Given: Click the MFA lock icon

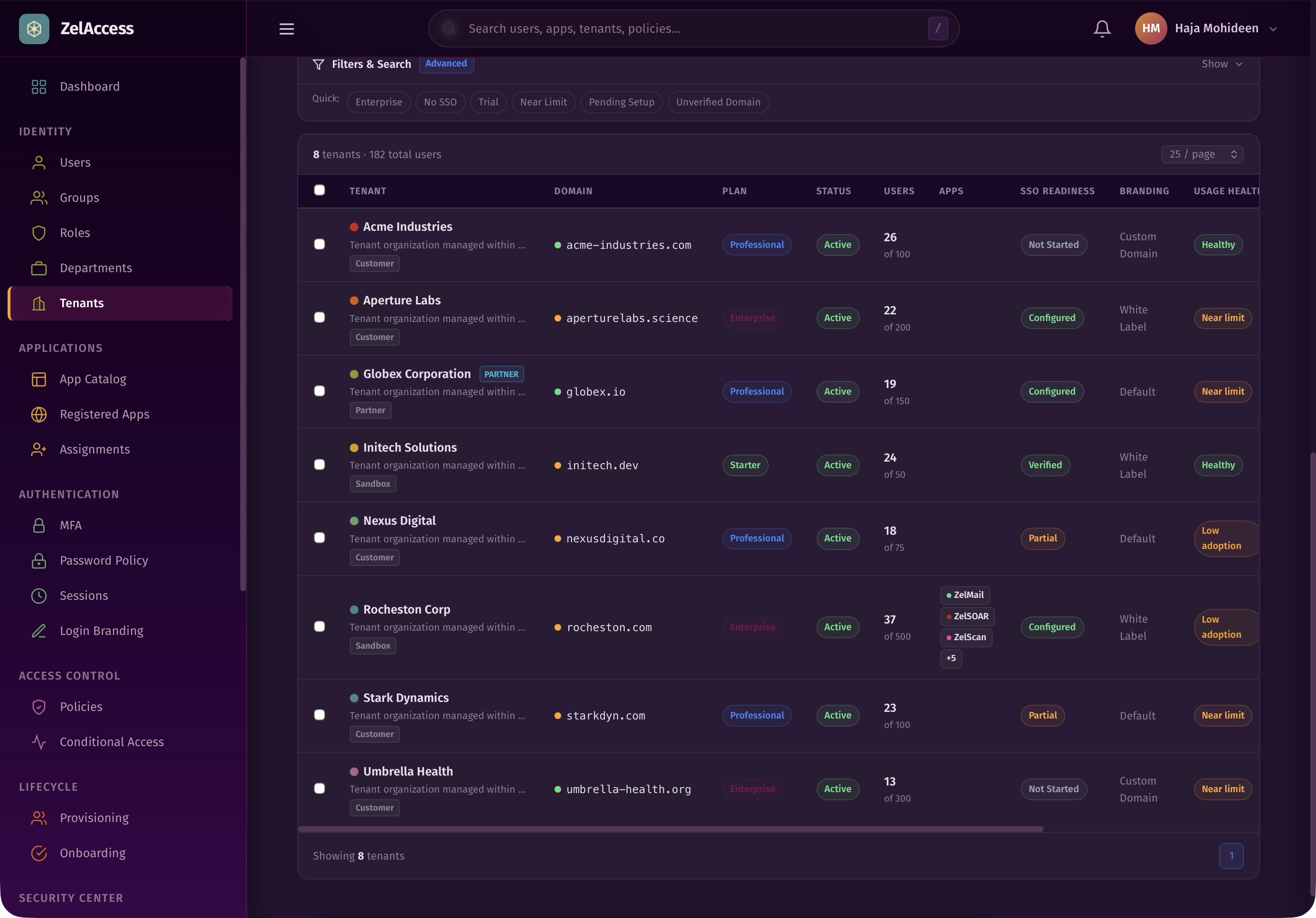Looking at the screenshot, I should pyautogui.click(x=38, y=525).
